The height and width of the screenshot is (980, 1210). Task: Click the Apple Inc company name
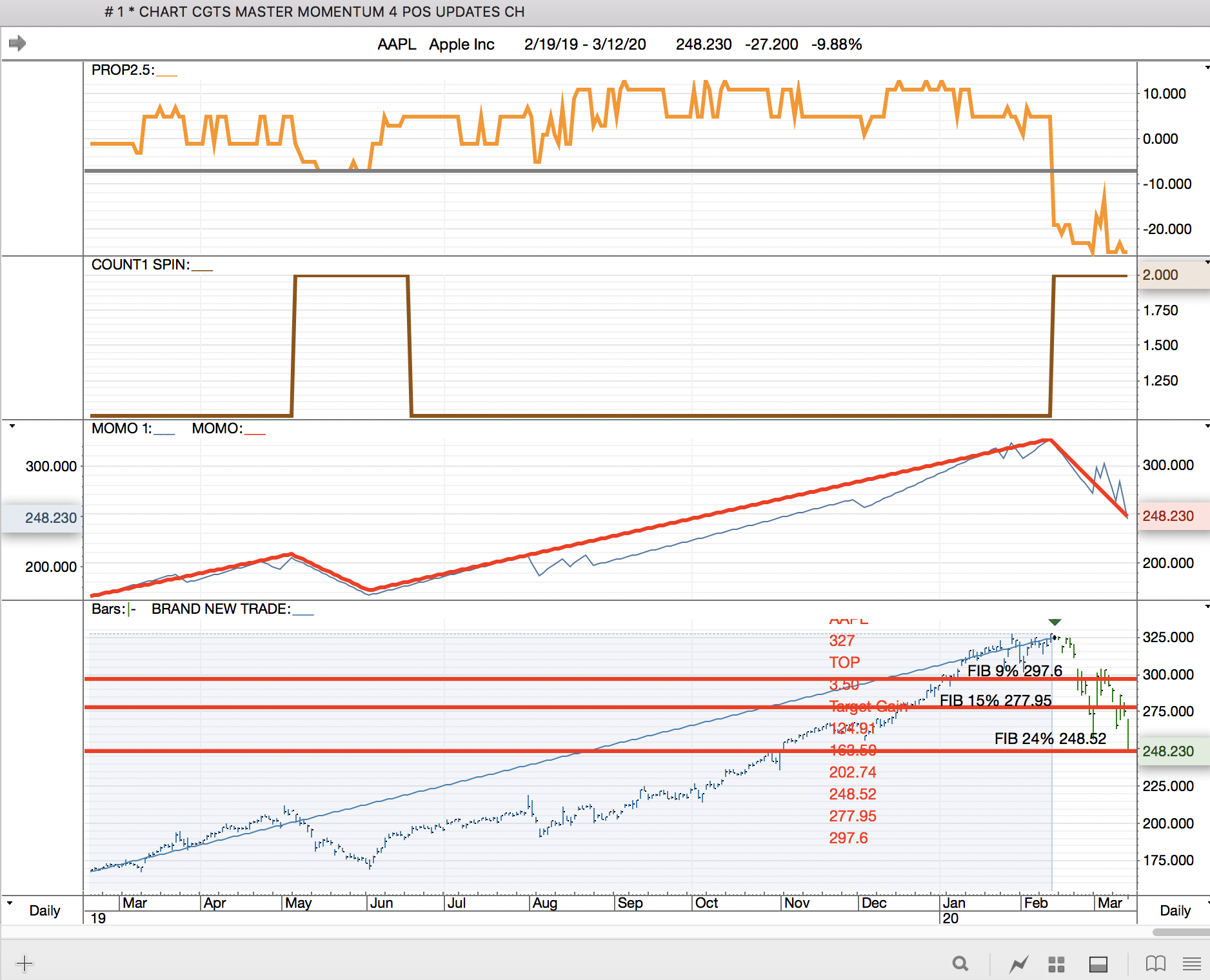tap(462, 44)
